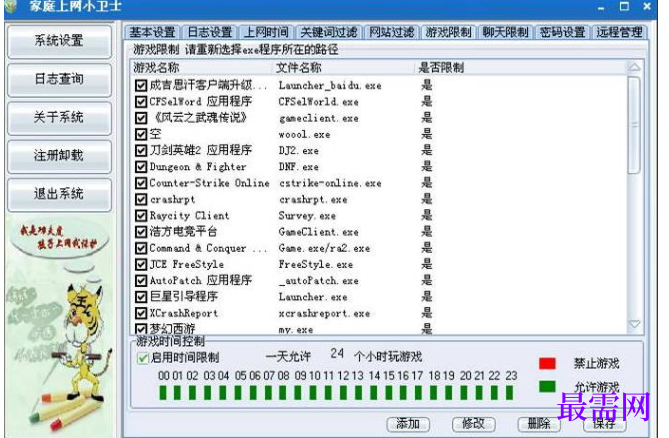Maximize the 家庭上网小卫士 window

(624, 6)
